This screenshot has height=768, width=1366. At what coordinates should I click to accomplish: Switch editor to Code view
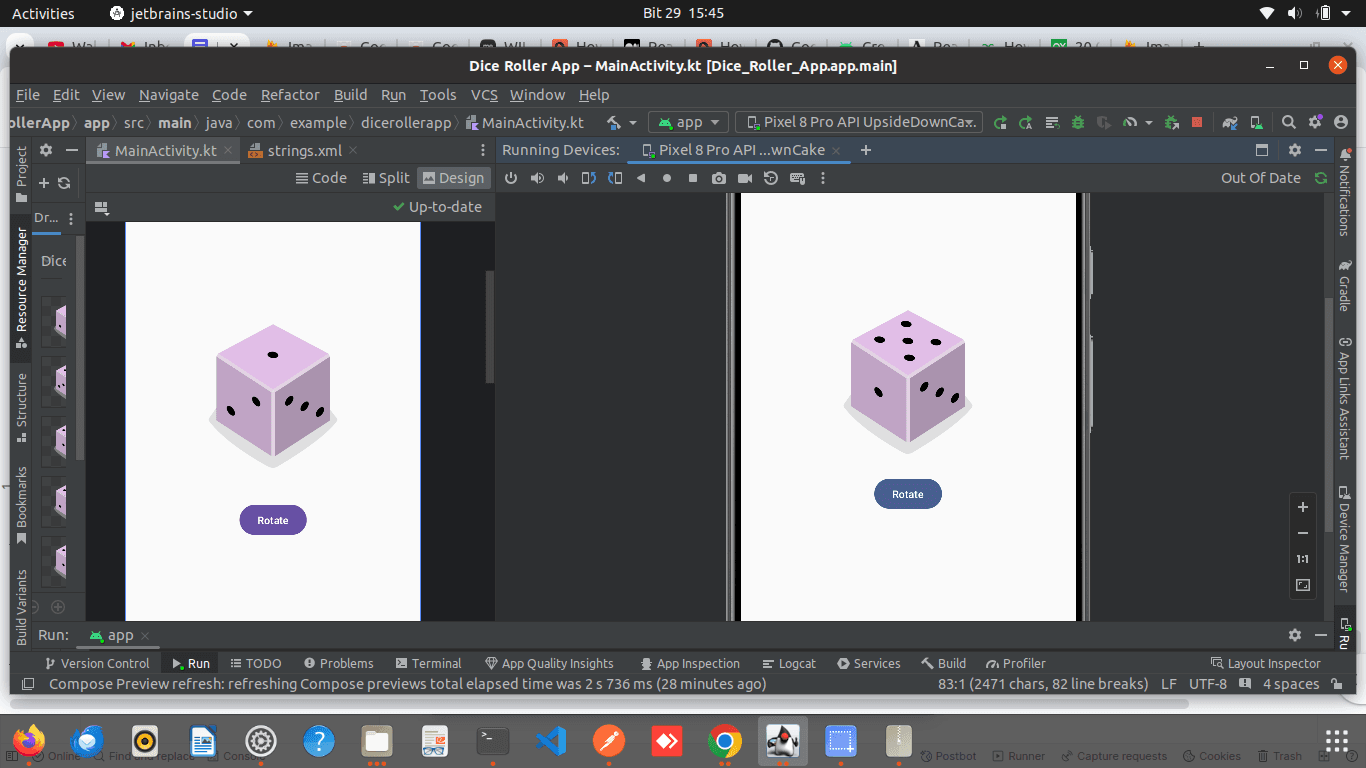(322, 178)
